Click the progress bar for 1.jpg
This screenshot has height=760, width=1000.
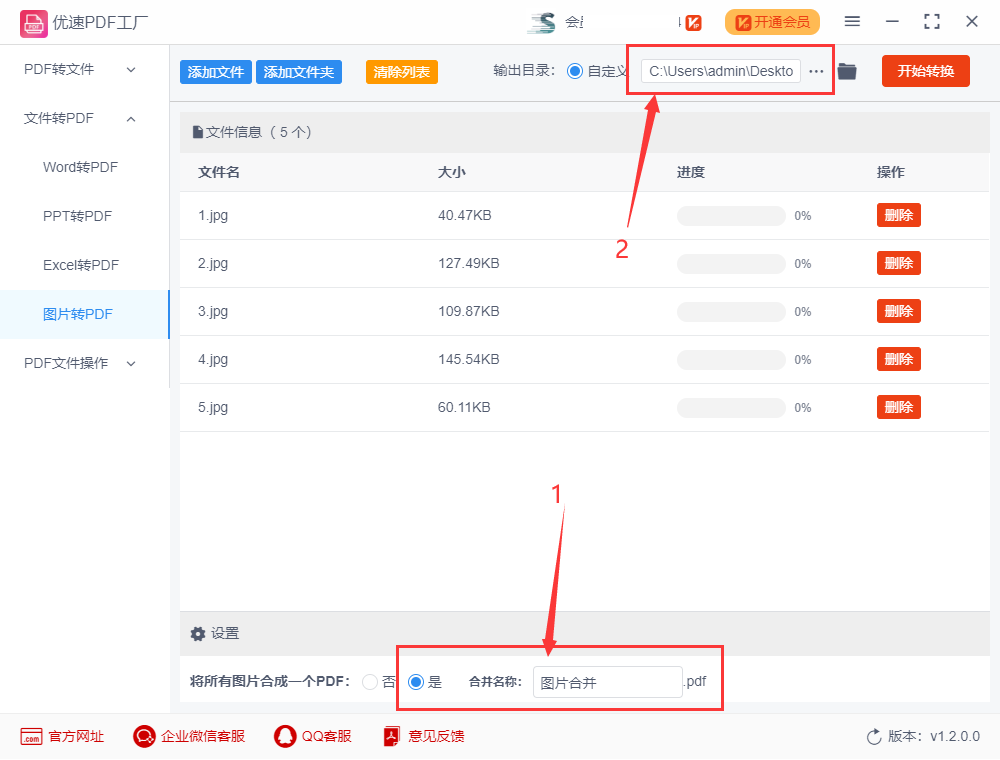tap(731, 216)
